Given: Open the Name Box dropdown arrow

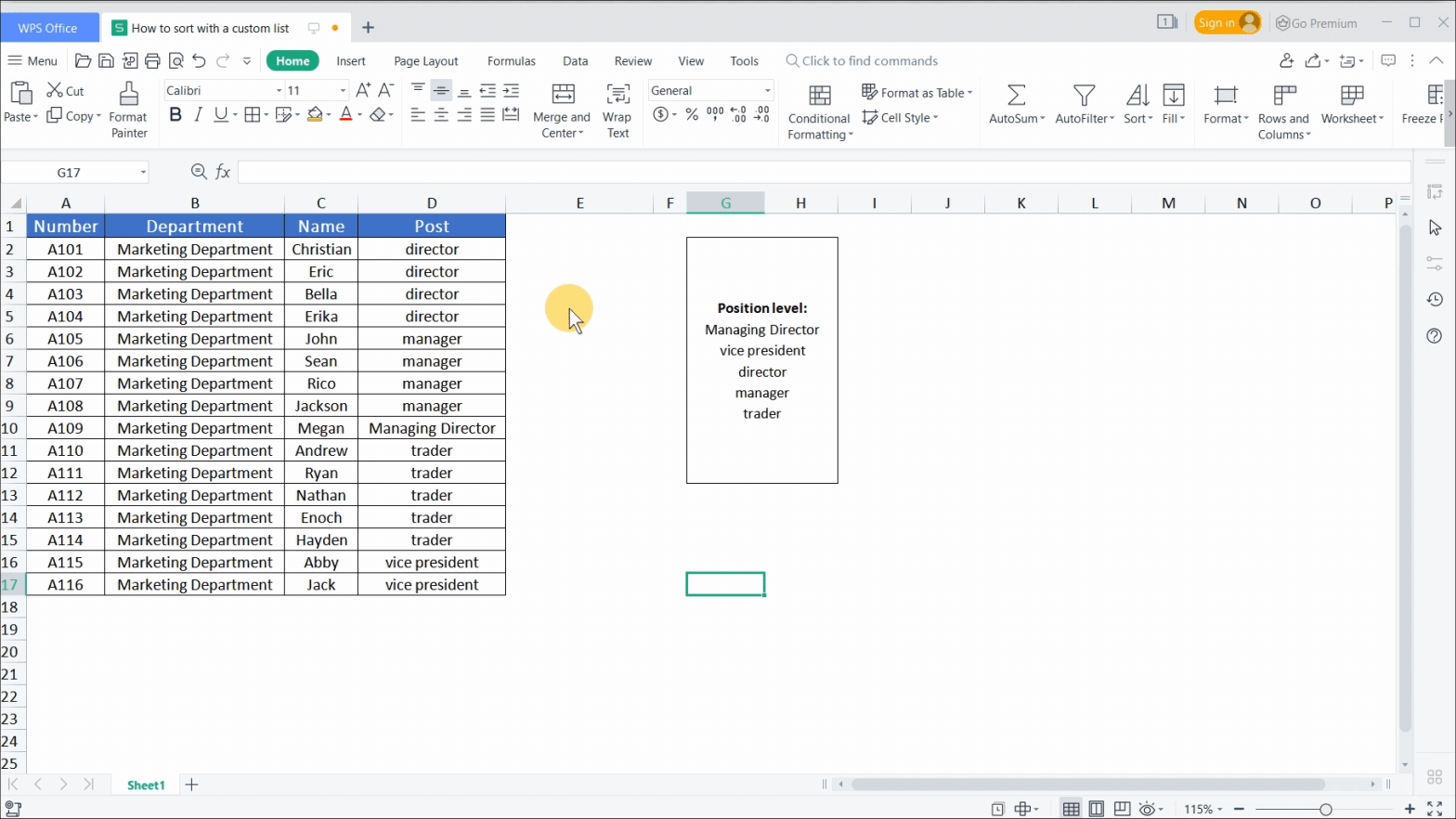Looking at the screenshot, I should pyautogui.click(x=143, y=173).
